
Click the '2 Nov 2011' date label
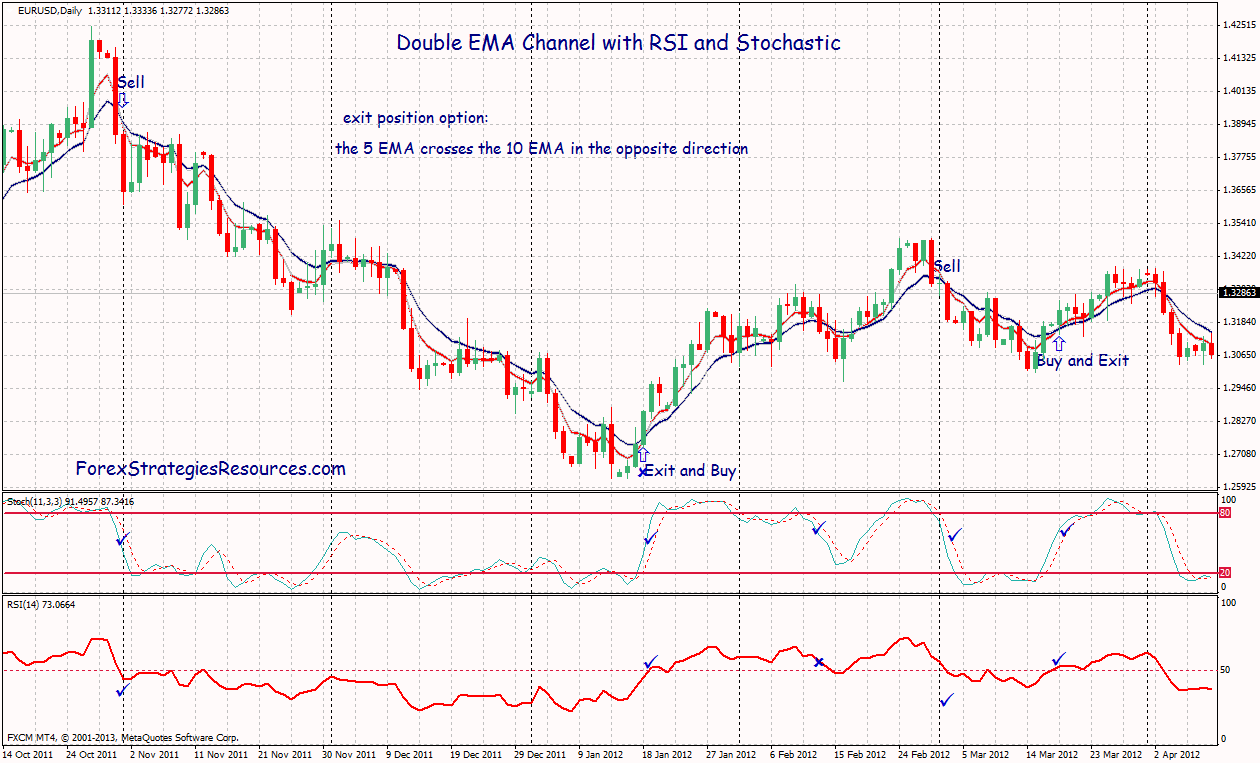tap(156, 754)
